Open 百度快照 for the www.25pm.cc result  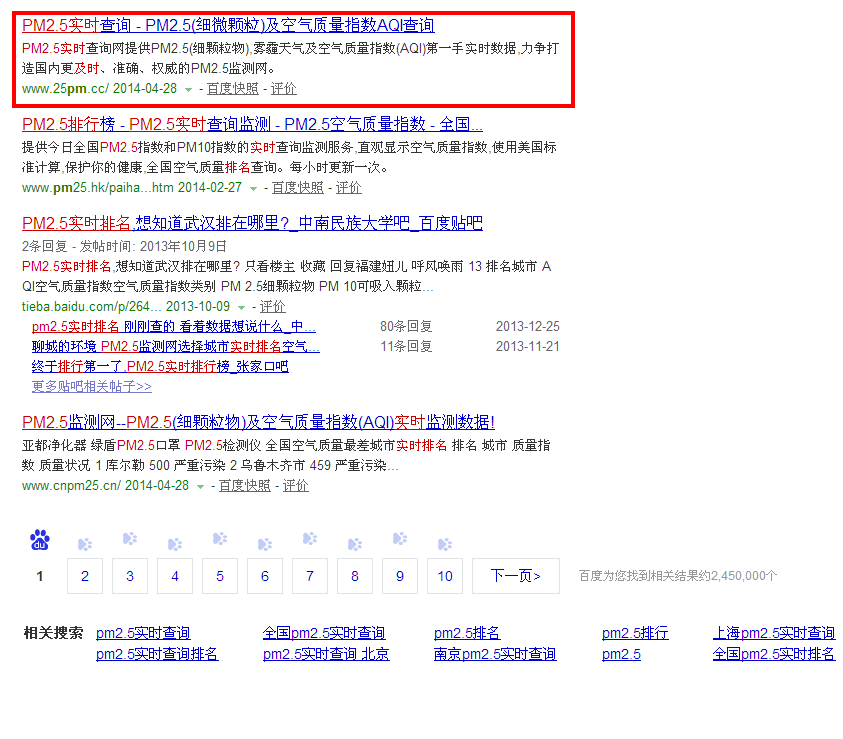[232, 88]
